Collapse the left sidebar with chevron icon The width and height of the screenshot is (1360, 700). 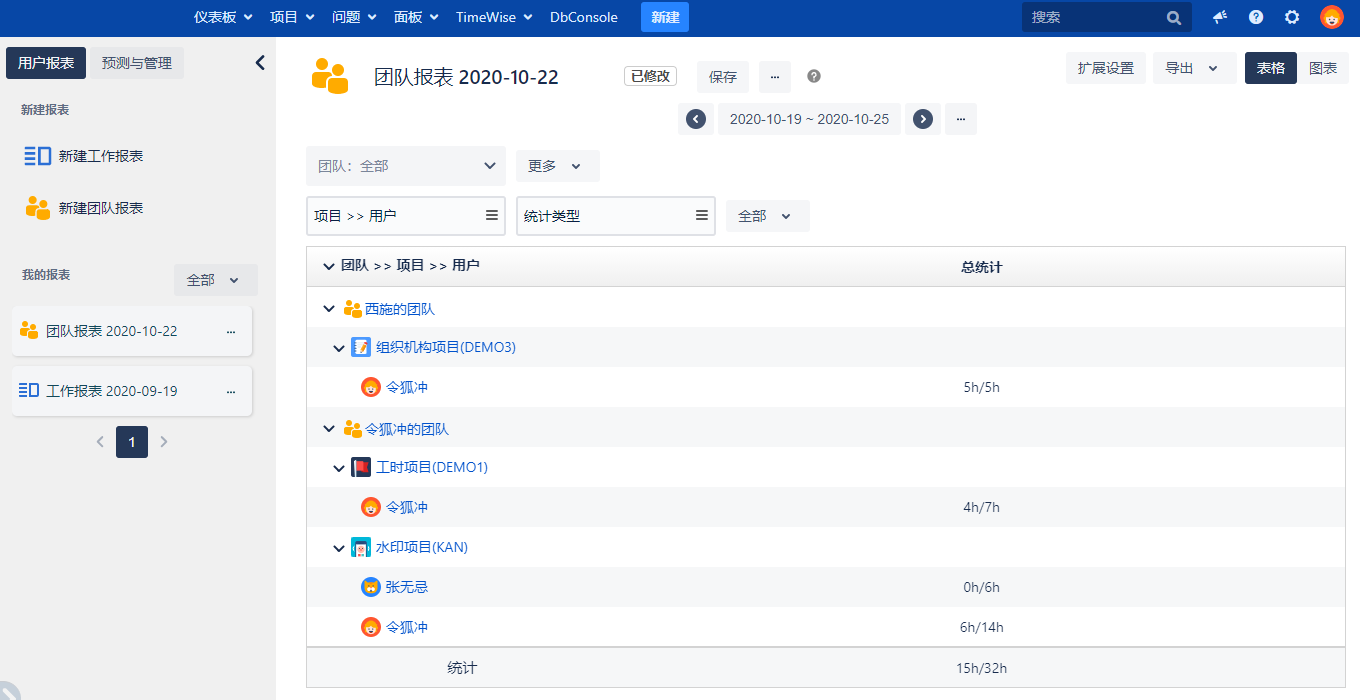[x=260, y=63]
